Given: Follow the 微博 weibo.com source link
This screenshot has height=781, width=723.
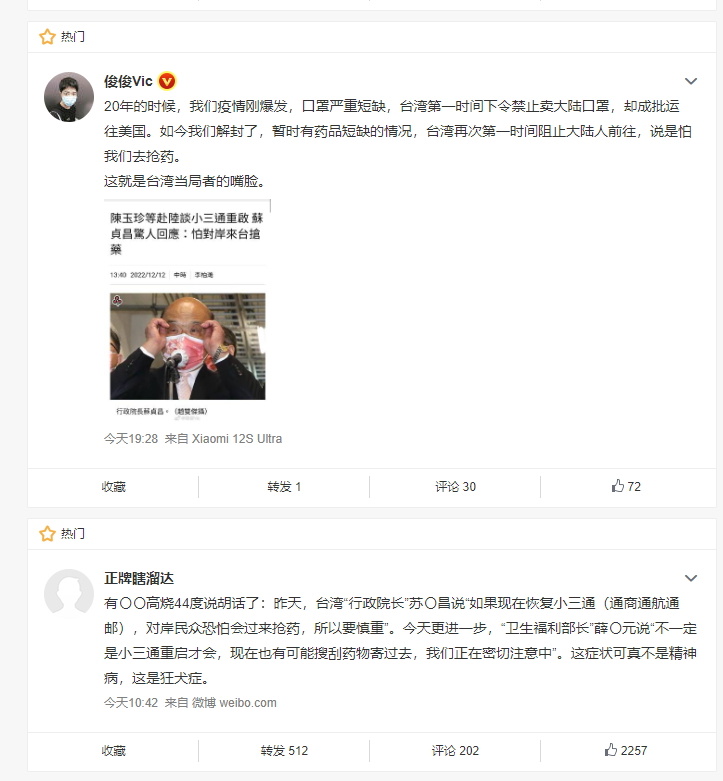Looking at the screenshot, I should [x=234, y=703].
